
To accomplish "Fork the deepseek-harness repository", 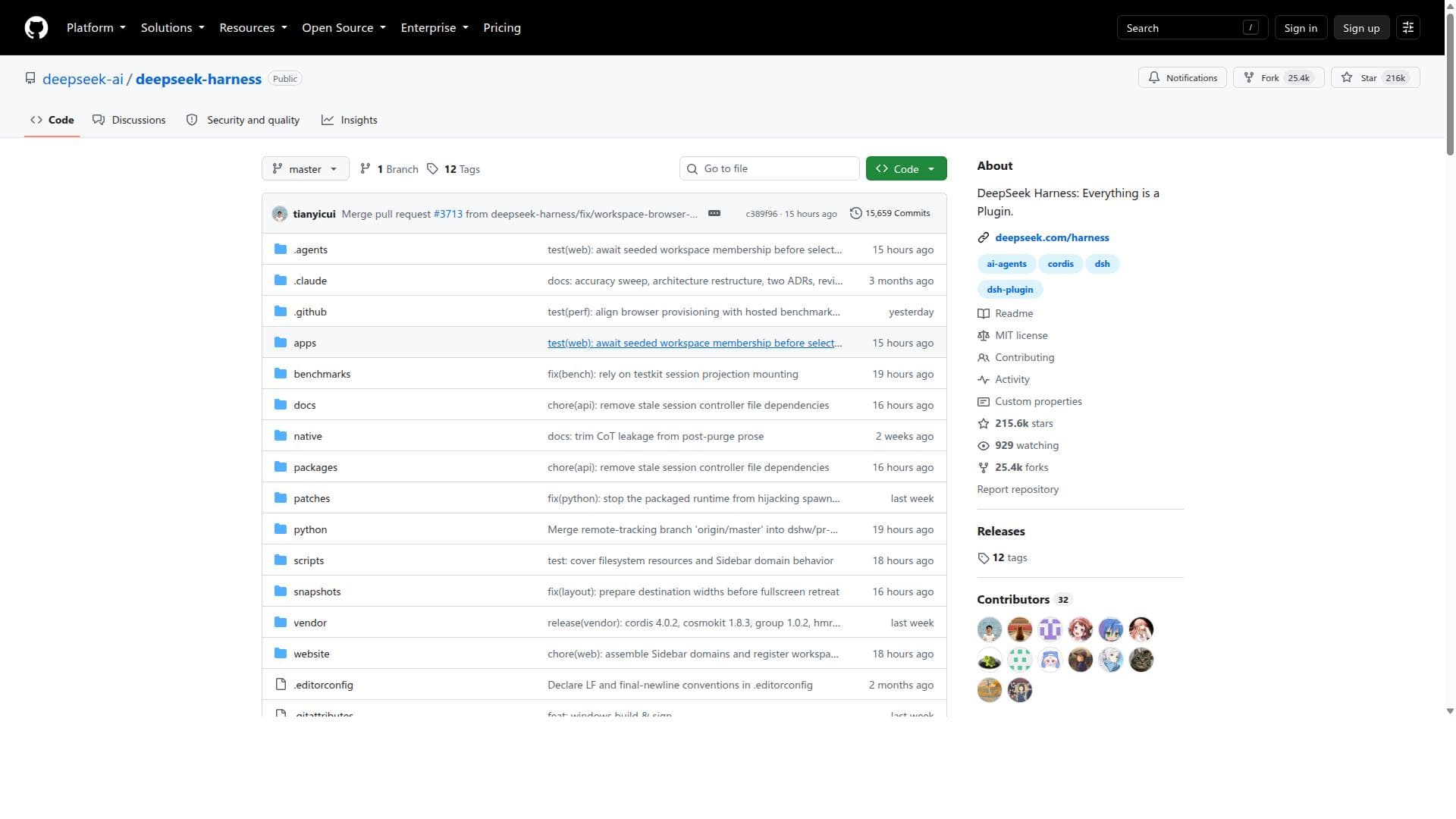I will [x=1279, y=78].
